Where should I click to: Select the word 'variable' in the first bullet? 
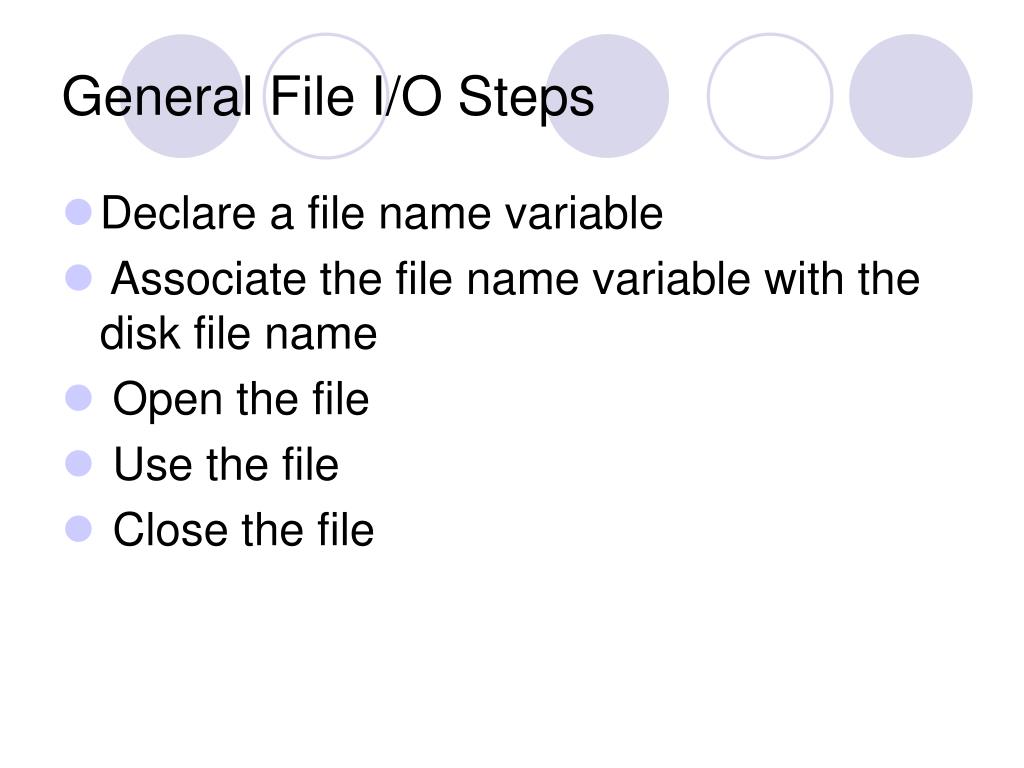(576, 214)
